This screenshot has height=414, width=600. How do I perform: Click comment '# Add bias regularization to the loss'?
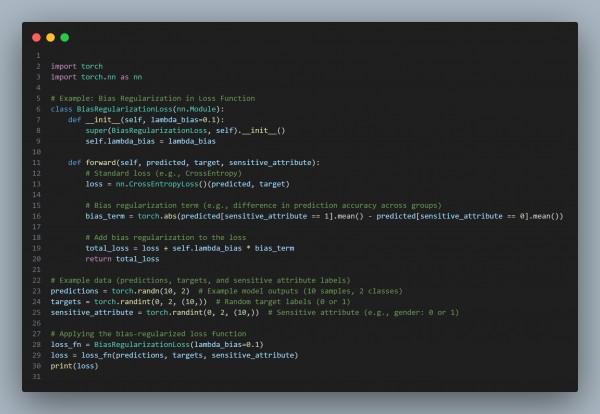click(x=166, y=238)
